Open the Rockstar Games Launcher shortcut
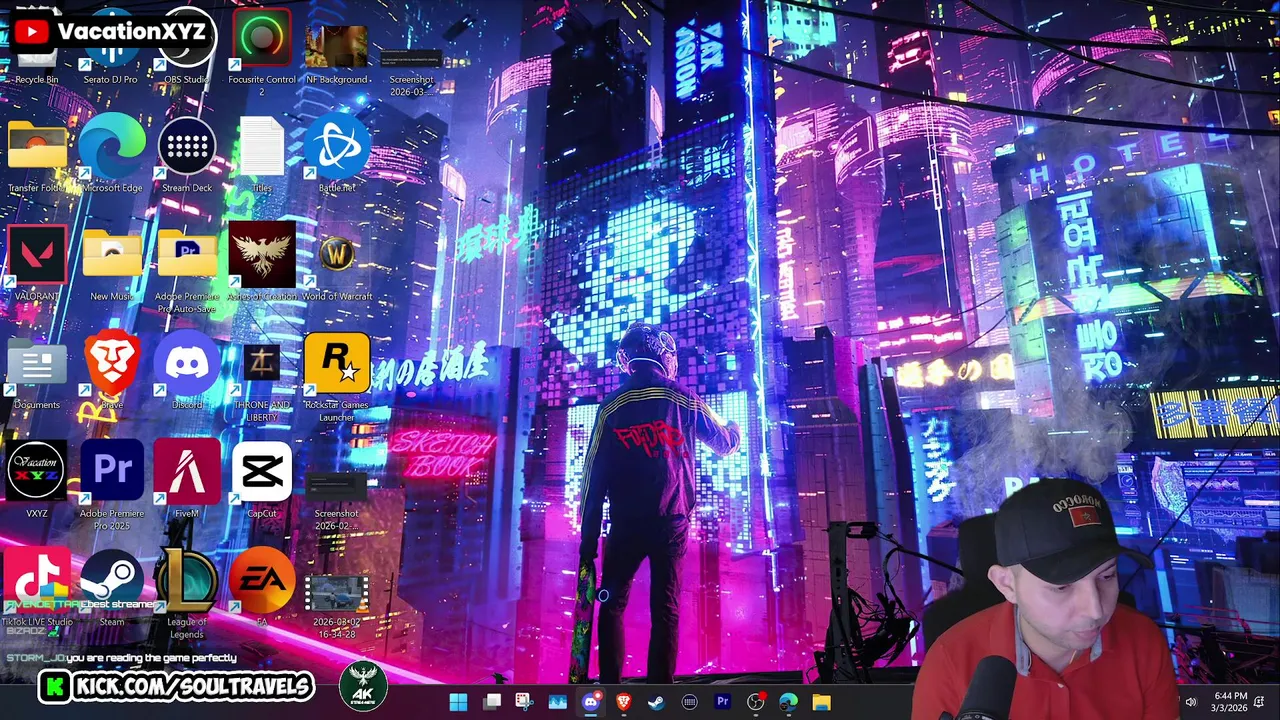 [x=337, y=377]
